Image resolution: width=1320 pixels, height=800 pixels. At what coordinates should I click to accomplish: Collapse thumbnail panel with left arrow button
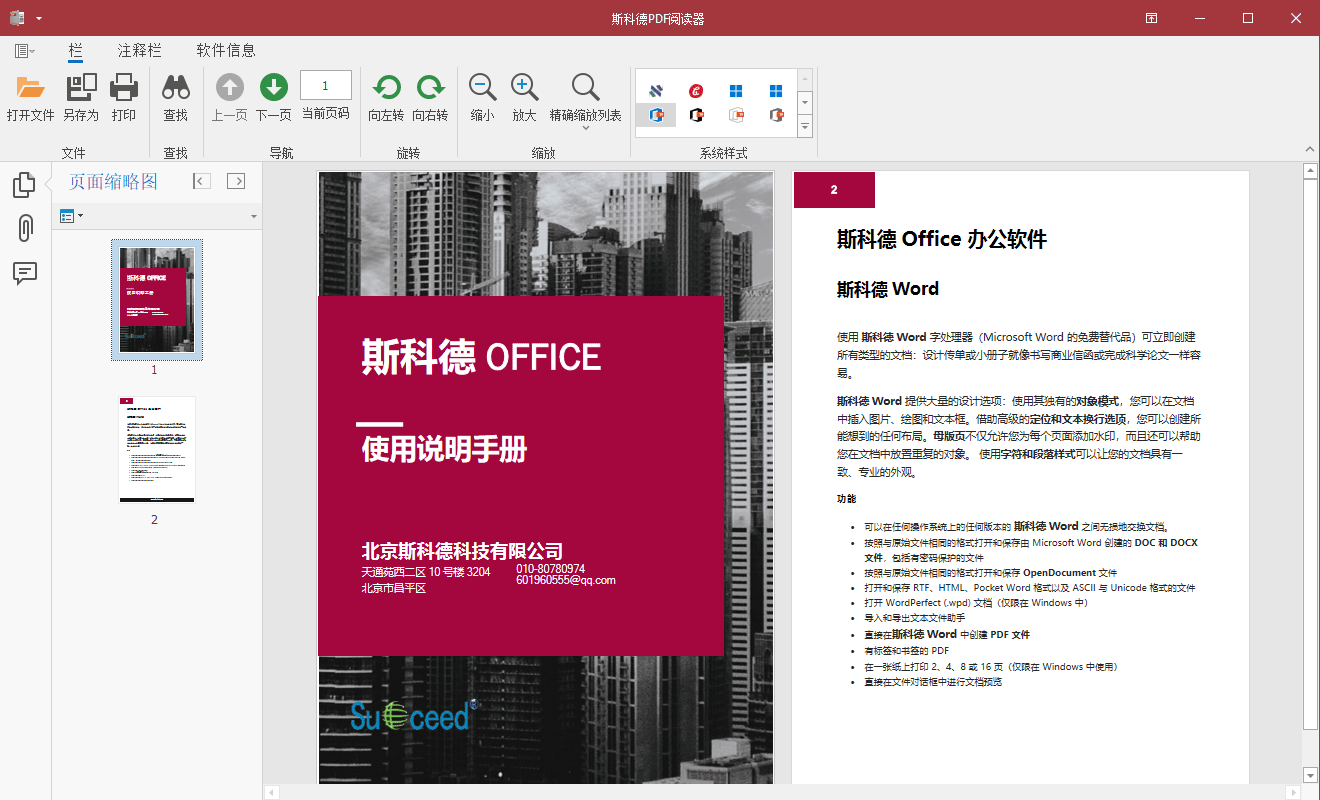pos(202,181)
